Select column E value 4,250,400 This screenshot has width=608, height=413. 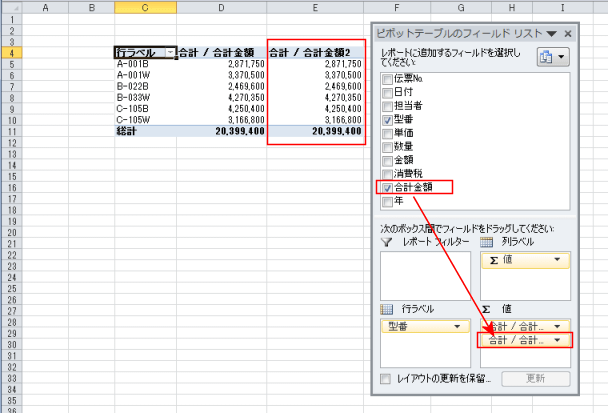[315, 109]
